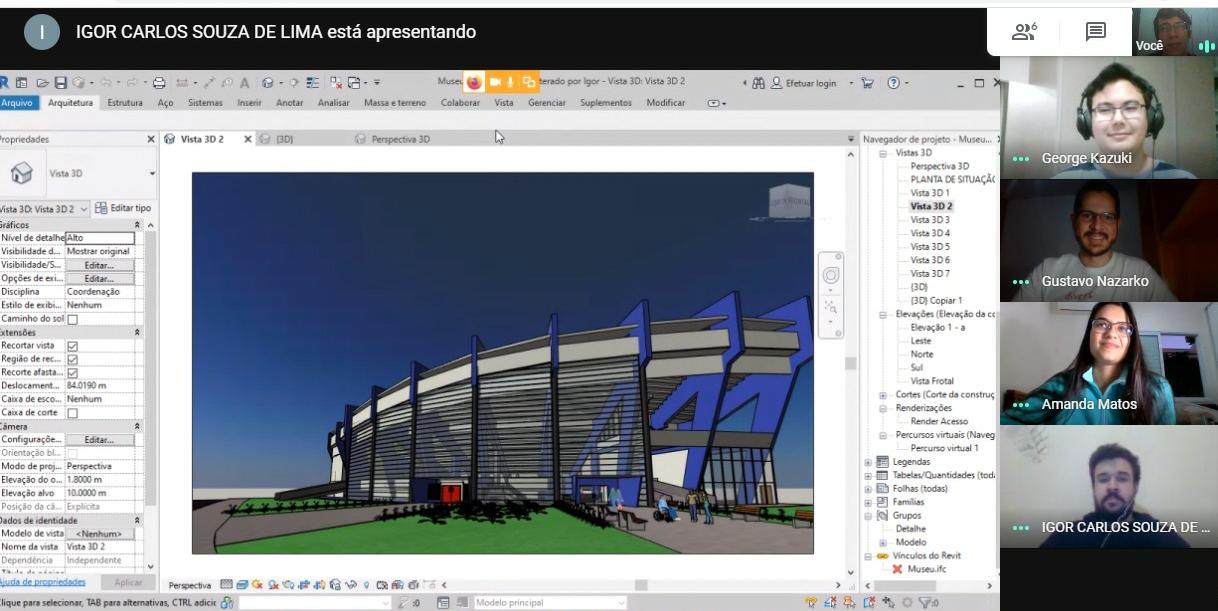Click the binoculars search icon
The width and height of the screenshot is (1218, 611).
click(x=758, y=83)
